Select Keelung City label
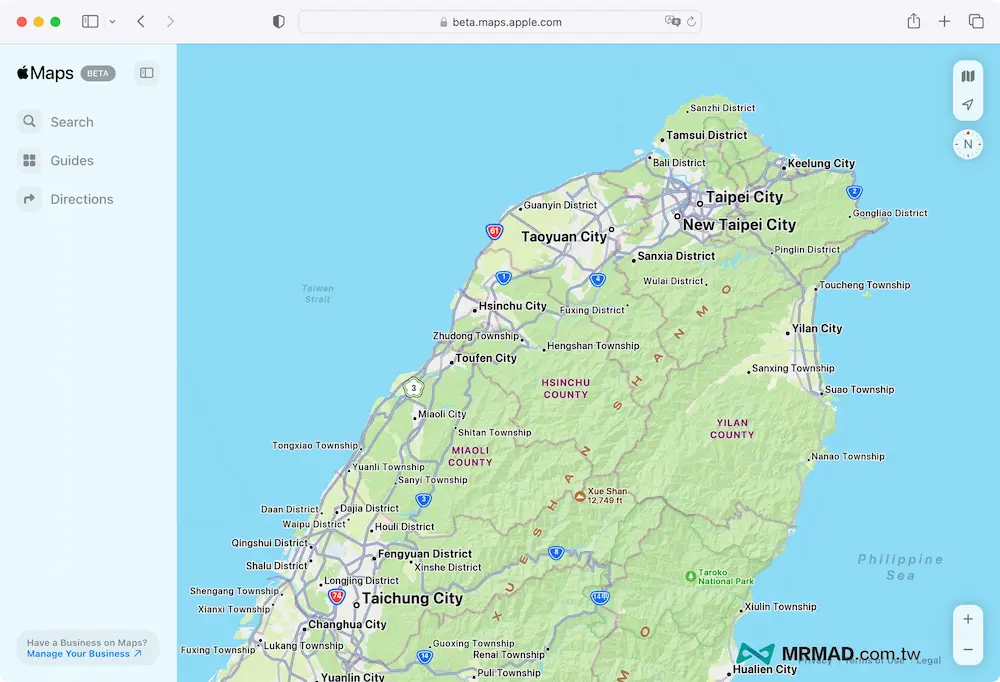The width and height of the screenshot is (1000, 682). click(x=821, y=163)
